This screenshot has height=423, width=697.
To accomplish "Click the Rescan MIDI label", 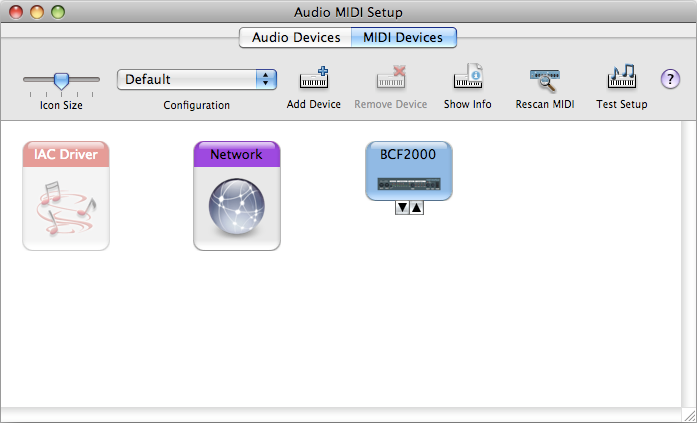I will tap(545, 104).
